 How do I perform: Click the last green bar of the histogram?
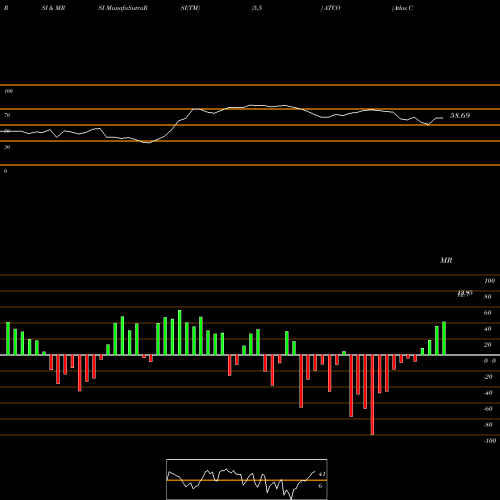[444, 338]
